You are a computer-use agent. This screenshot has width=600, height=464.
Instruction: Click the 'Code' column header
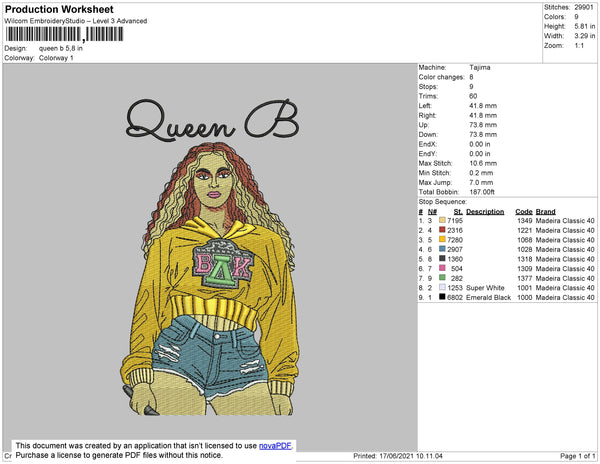point(523,212)
